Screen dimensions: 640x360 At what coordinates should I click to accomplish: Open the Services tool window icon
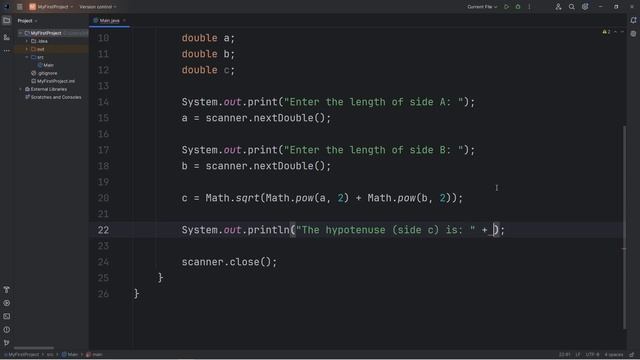pyautogui.click(x=7, y=303)
